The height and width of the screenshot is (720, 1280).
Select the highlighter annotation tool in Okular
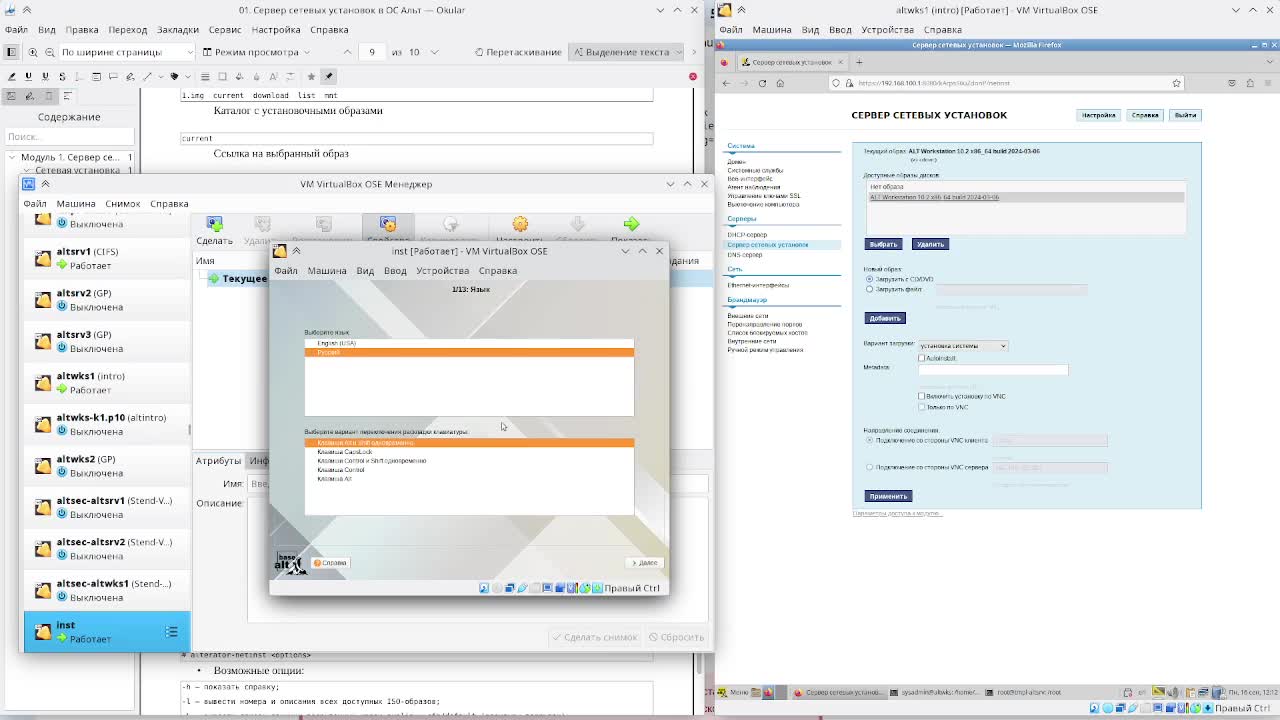pyautogui.click(x=11, y=76)
